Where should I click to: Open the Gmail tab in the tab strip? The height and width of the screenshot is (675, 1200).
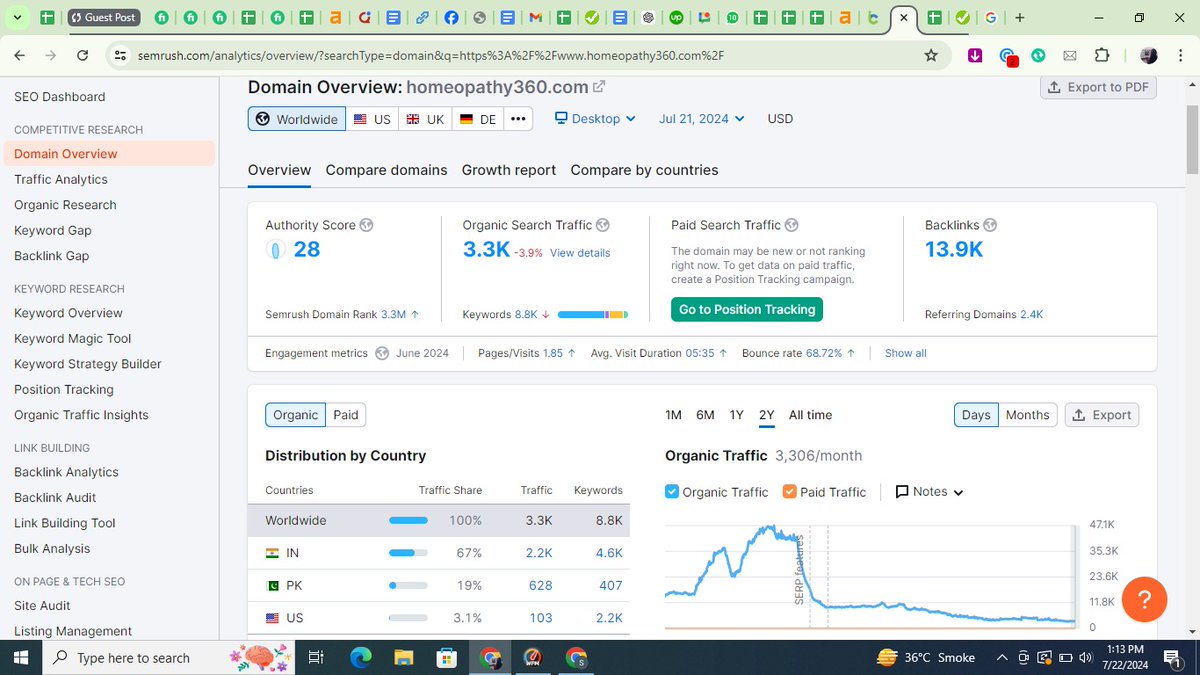pos(536,18)
